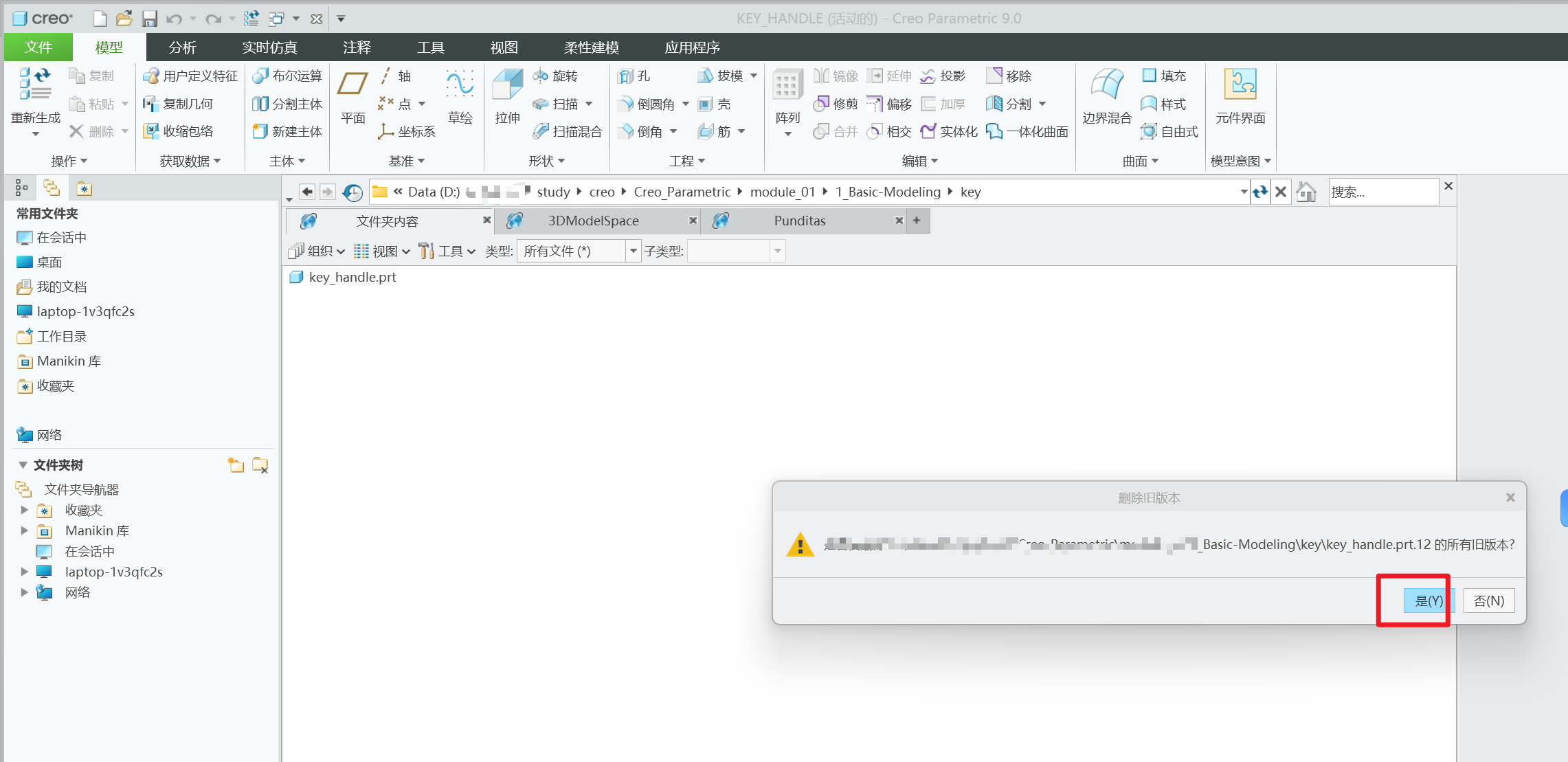This screenshot has height=762, width=1568.
Task: Collapse the 文件夹树 section
Action: pyautogui.click(x=23, y=465)
